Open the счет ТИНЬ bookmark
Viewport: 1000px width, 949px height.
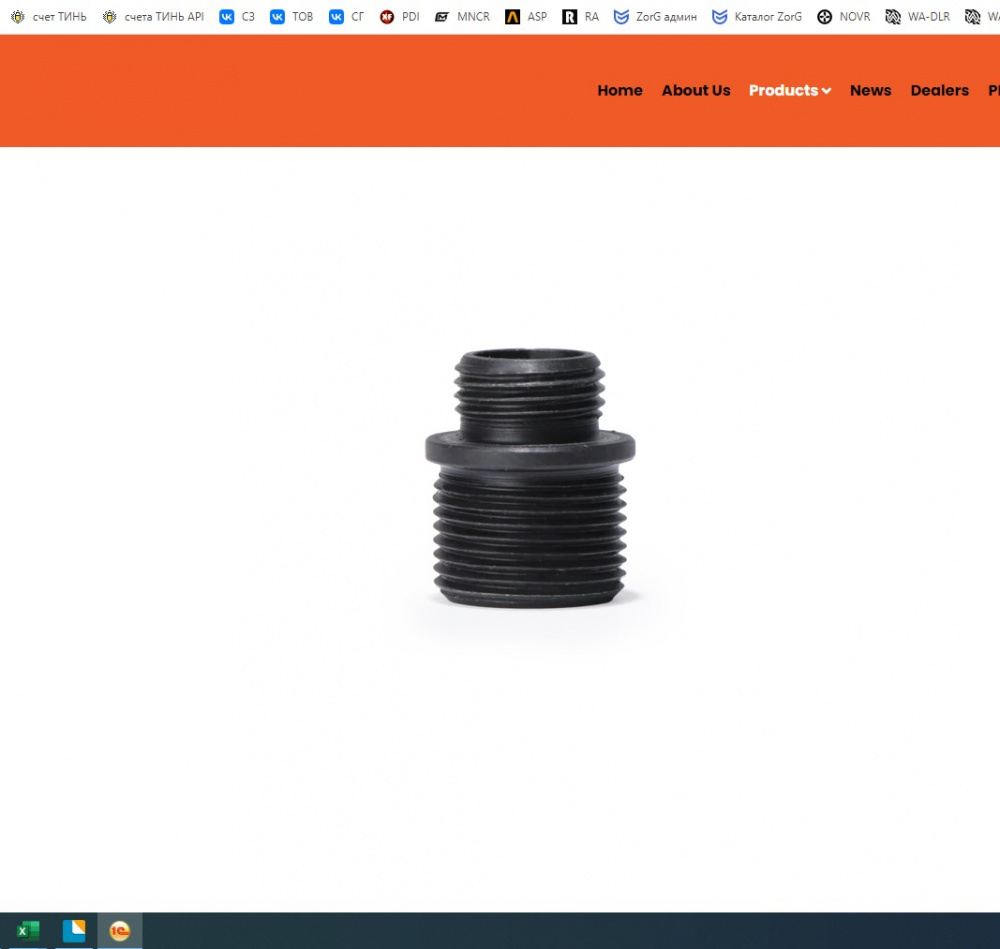pyautogui.click(x=49, y=17)
